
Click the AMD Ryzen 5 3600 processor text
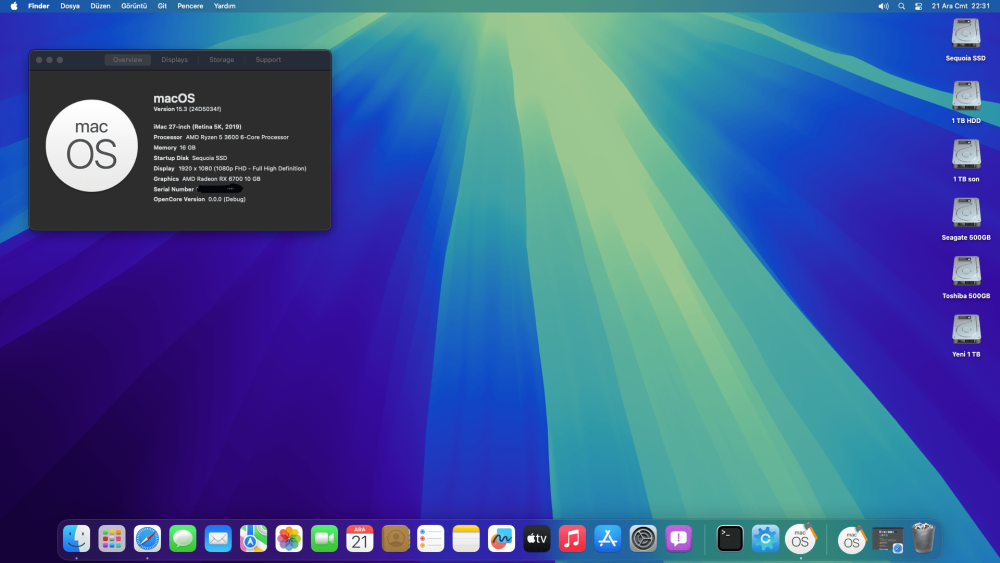pyautogui.click(x=221, y=137)
